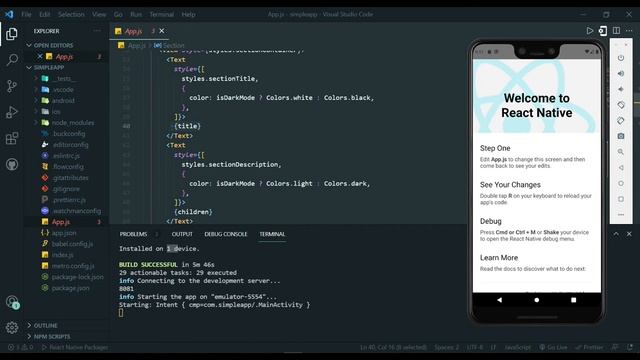The height and width of the screenshot is (360, 640).
Task: Tap Android home button on phone screen
Action: coord(537,300)
